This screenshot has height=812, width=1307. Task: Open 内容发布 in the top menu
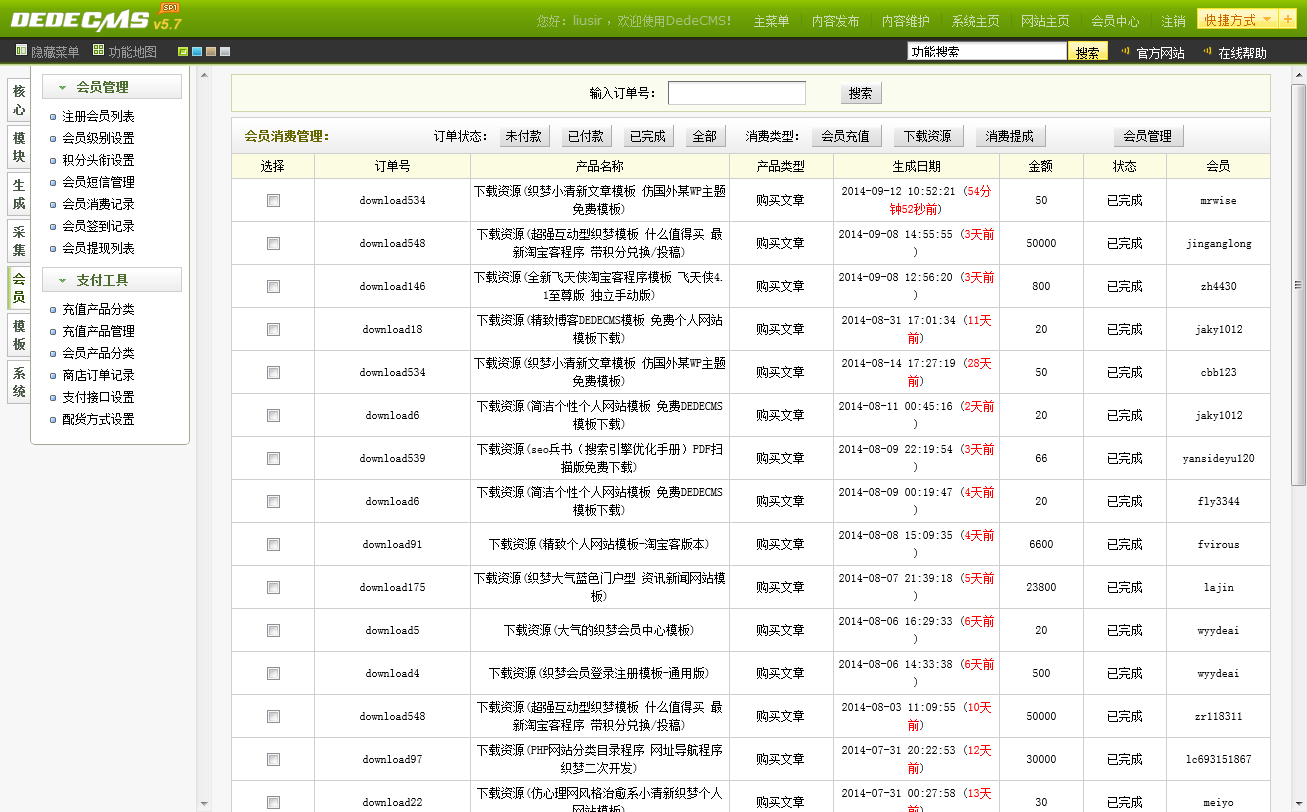[835, 21]
